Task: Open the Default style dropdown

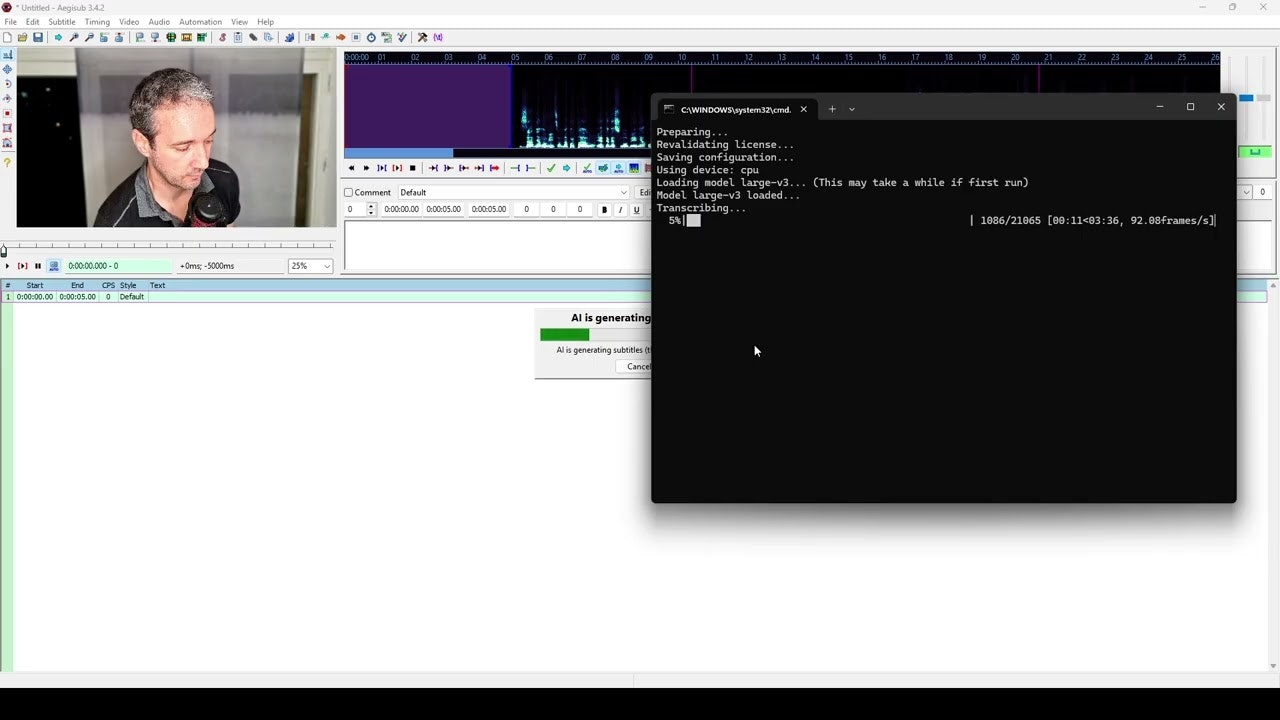Action: (x=514, y=193)
